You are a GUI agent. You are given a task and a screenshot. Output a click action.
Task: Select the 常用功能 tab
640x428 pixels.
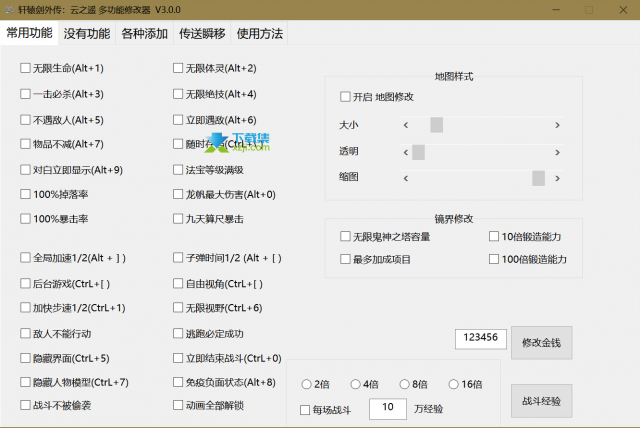29,33
